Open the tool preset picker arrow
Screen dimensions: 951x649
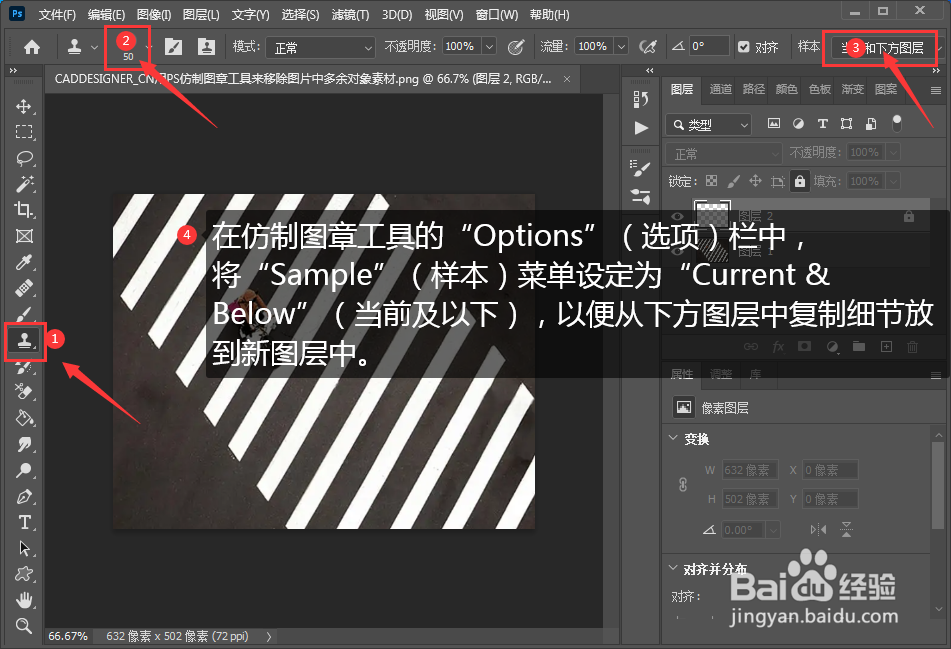94,47
